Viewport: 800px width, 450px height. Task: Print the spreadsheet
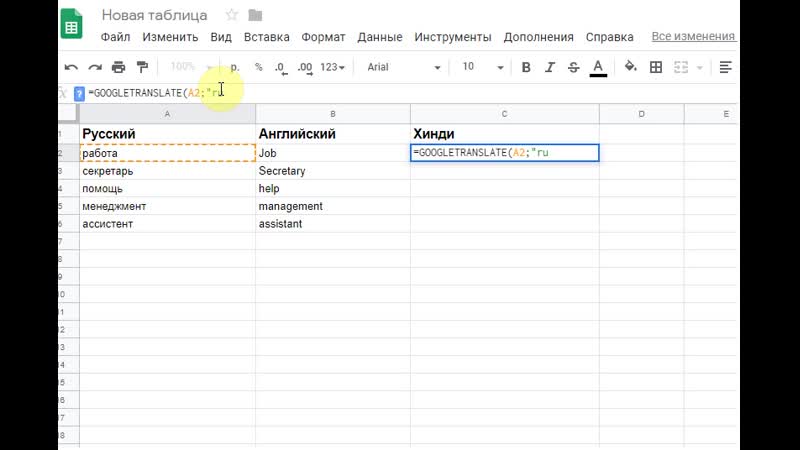(118, 67)
